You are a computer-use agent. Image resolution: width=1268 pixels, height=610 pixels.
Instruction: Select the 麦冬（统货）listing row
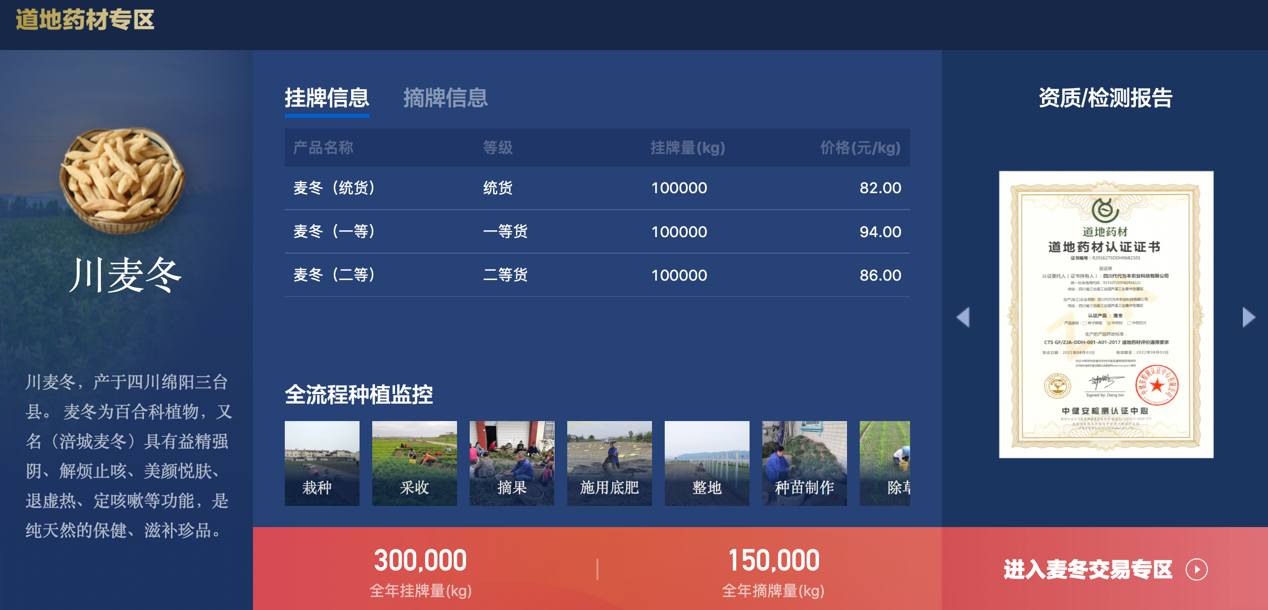[594, 188]
